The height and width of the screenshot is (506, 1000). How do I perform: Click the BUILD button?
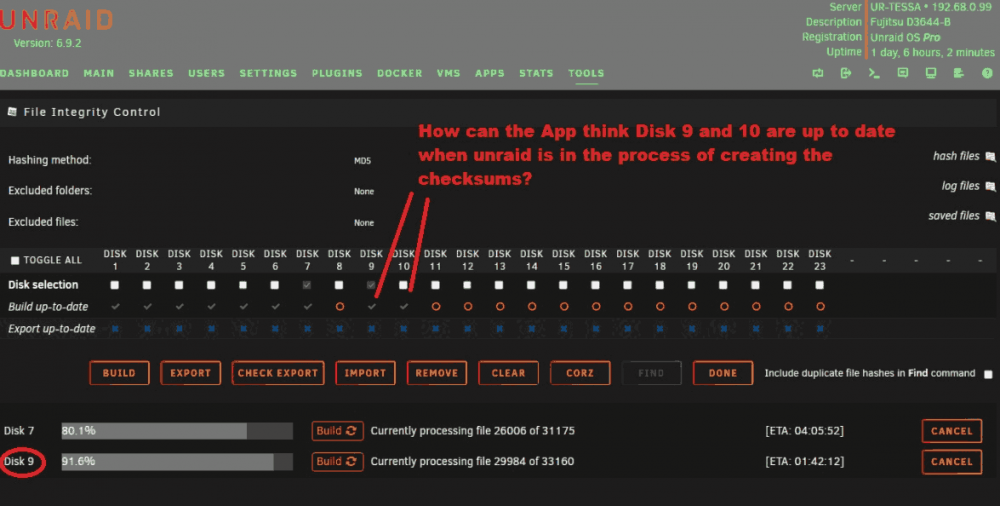point(119,373)
